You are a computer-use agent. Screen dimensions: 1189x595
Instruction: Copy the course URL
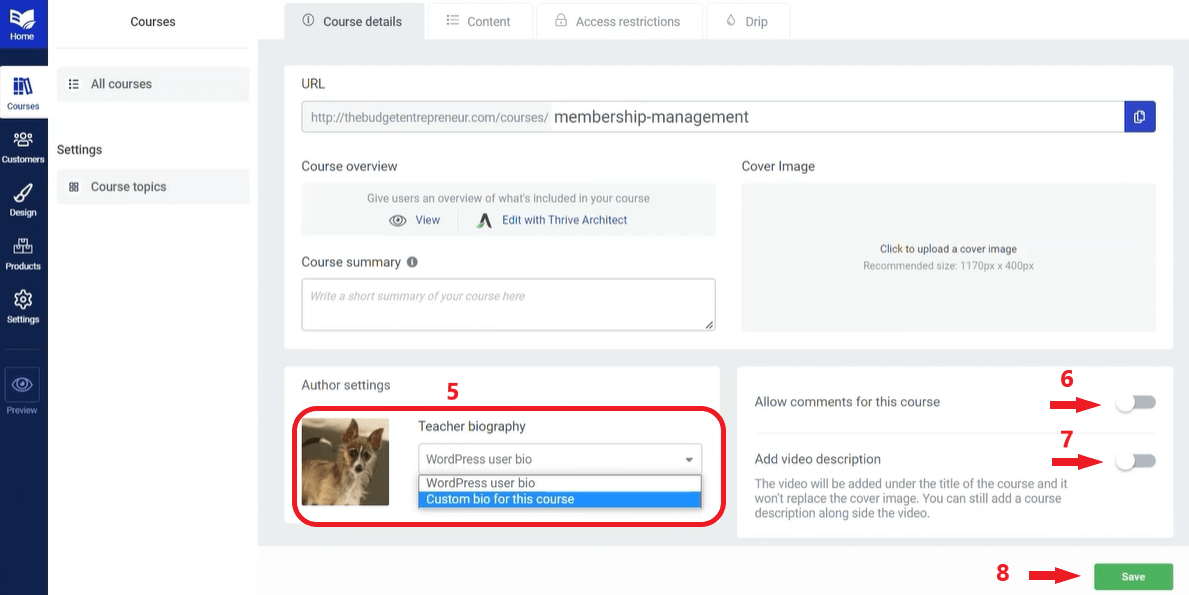[1139, 117]
